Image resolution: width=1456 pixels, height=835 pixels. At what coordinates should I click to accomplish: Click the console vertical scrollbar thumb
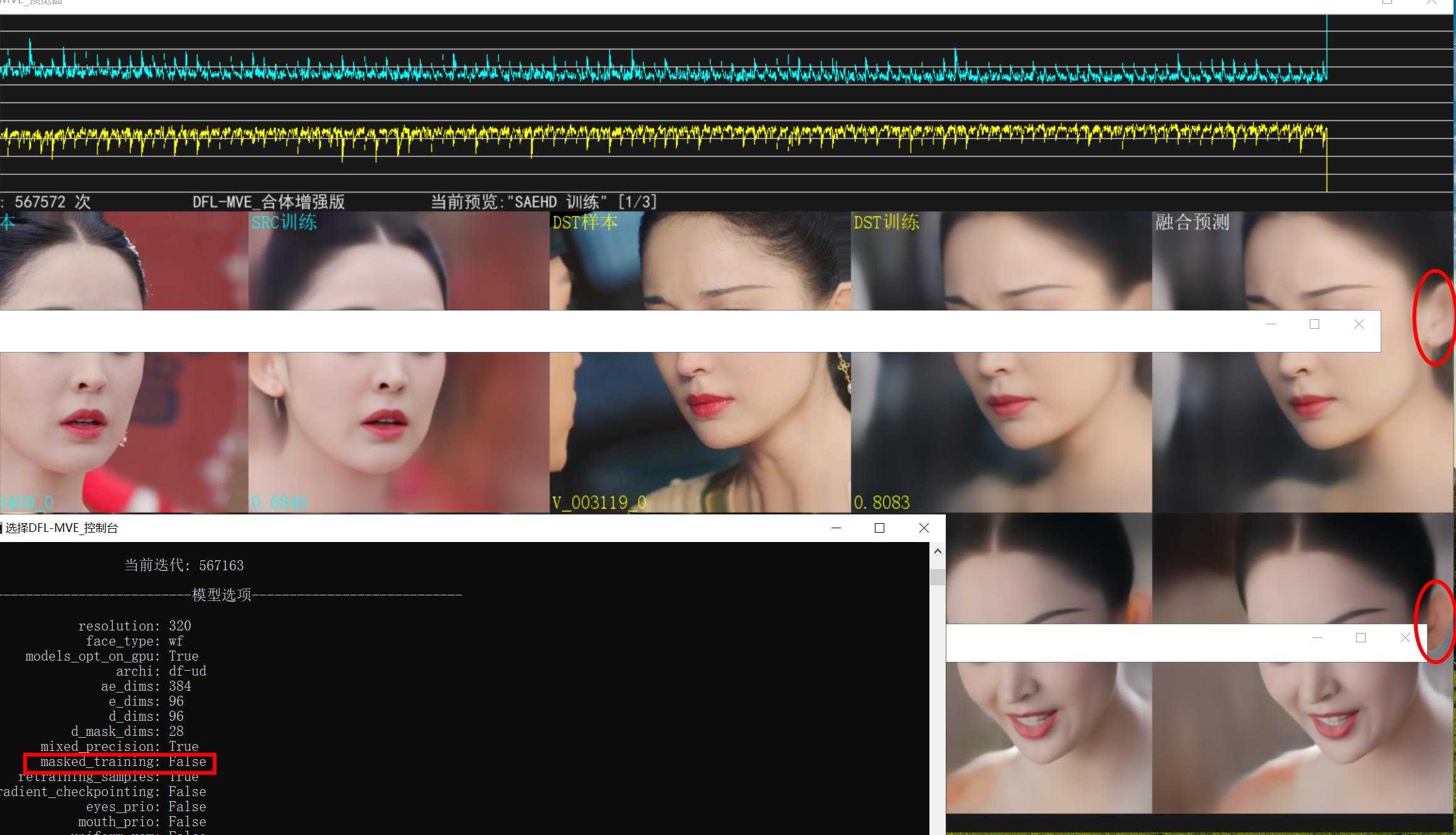coord(938,577)
